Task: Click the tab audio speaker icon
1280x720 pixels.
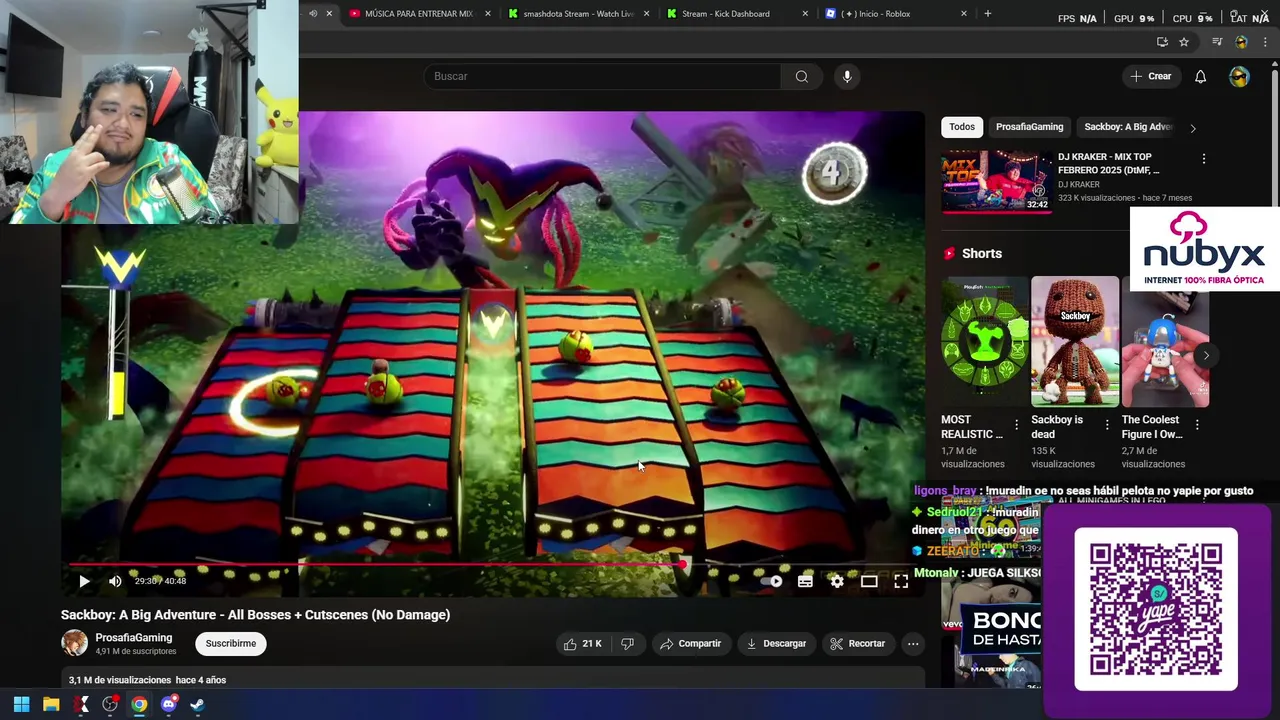Action: 313,14
